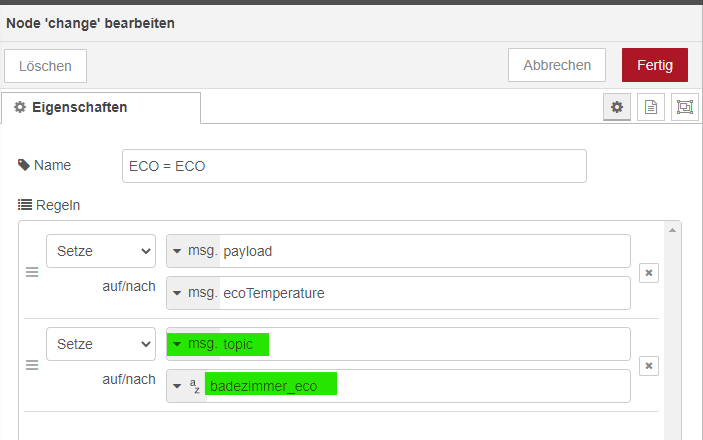Open node appearance settings icon
The image size is (703, 440).
point(685,107)
